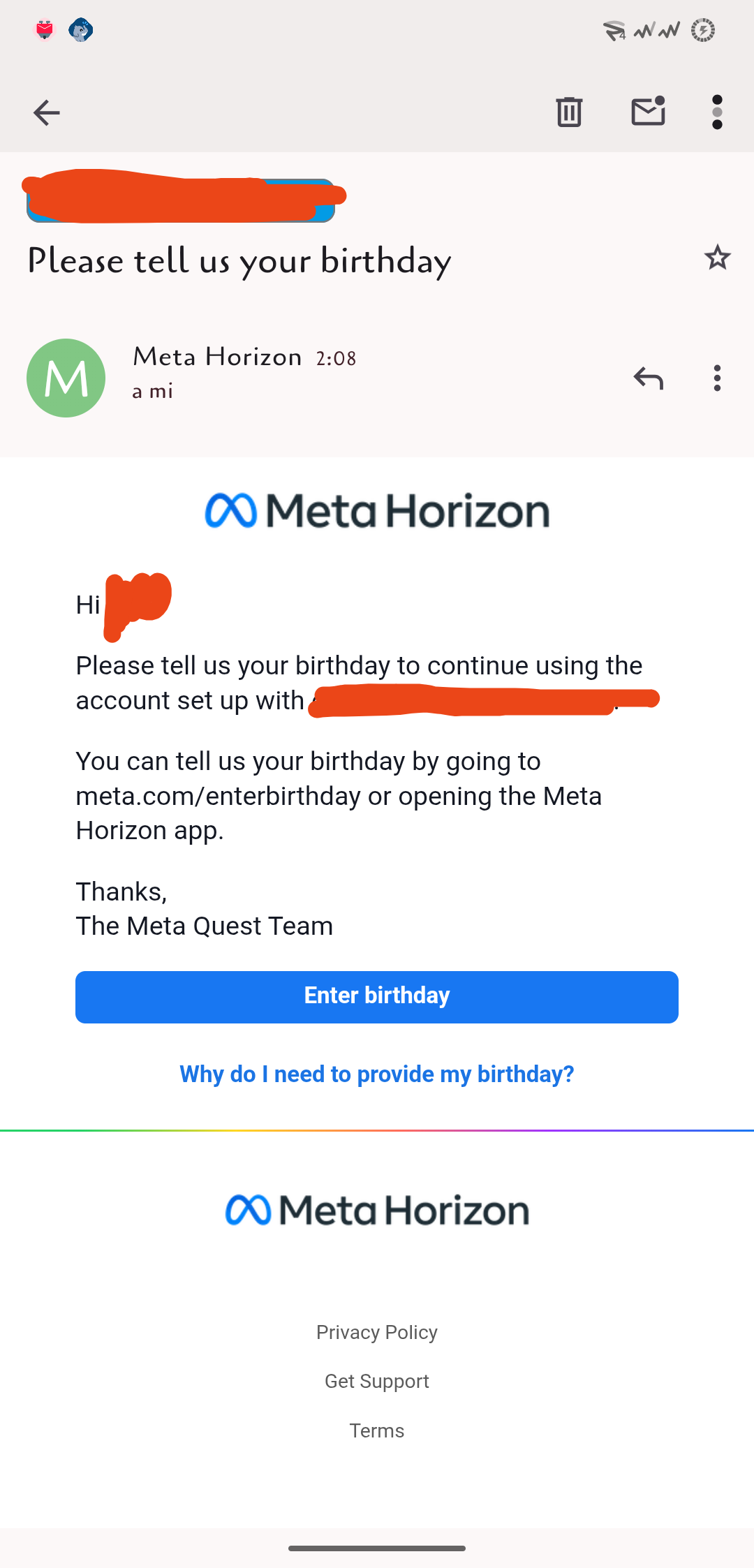754x1568 pixels.
Task: Tap the red notification icon in status bar
Action: [45, 30]
